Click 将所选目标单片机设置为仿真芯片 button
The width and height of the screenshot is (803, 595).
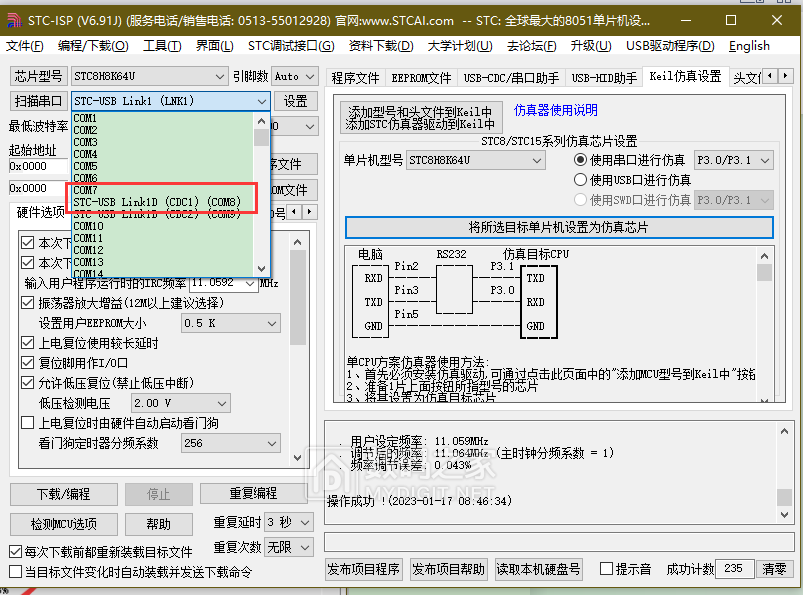[x=560, y=226]
